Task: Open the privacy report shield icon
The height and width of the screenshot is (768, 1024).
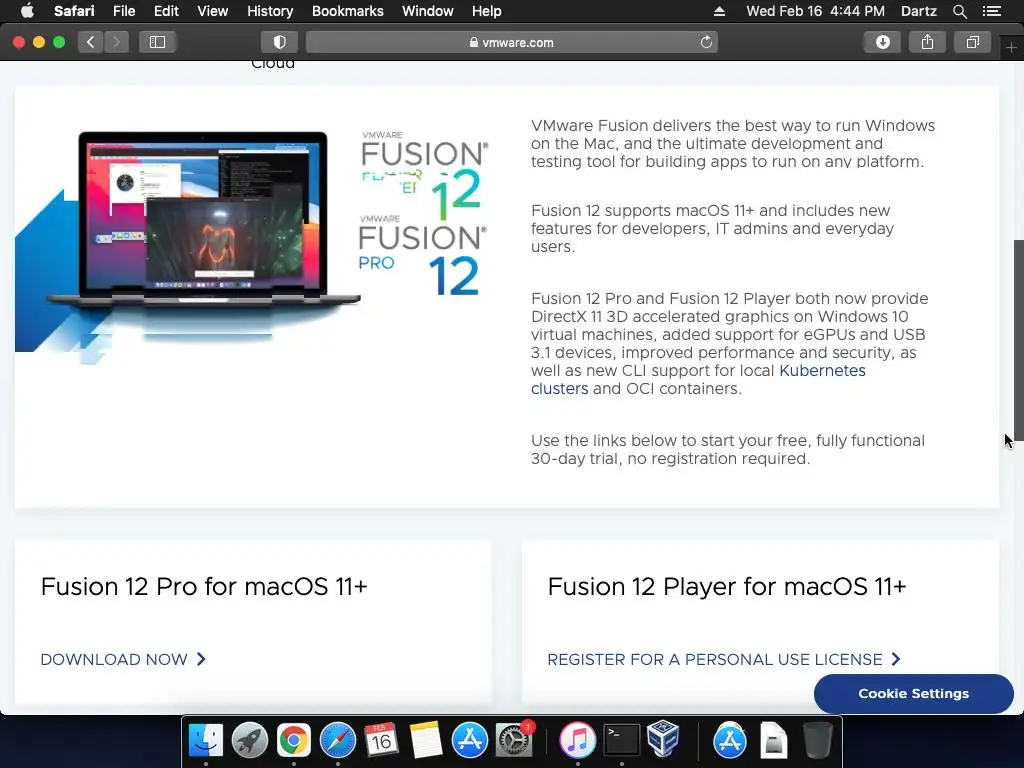Action: point(280,42)
